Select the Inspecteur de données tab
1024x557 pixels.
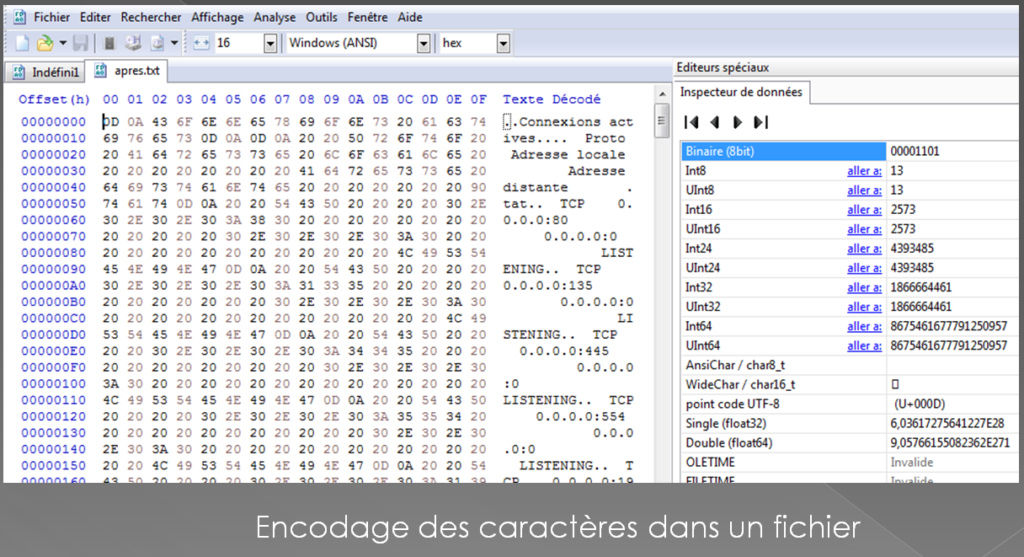[x=741, y=93]
